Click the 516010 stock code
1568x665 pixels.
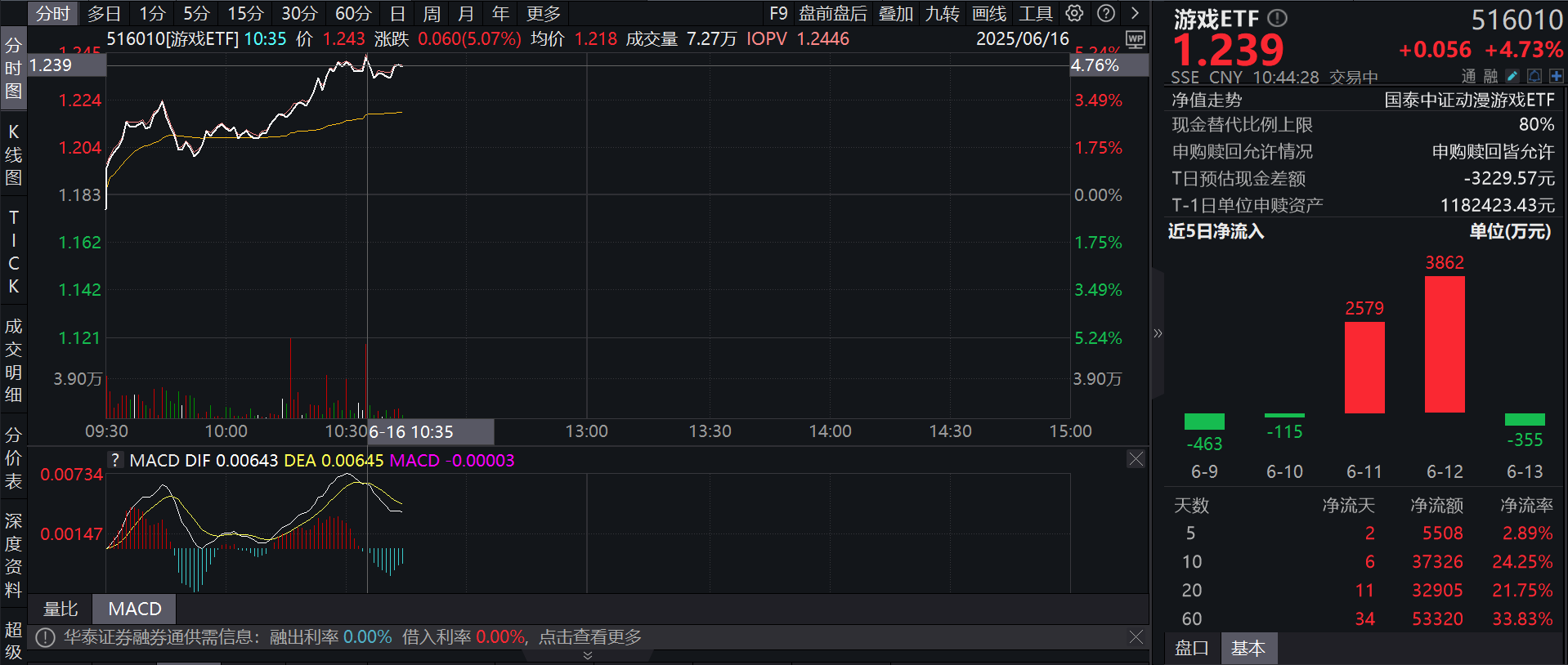click(x=1516, y=20)
